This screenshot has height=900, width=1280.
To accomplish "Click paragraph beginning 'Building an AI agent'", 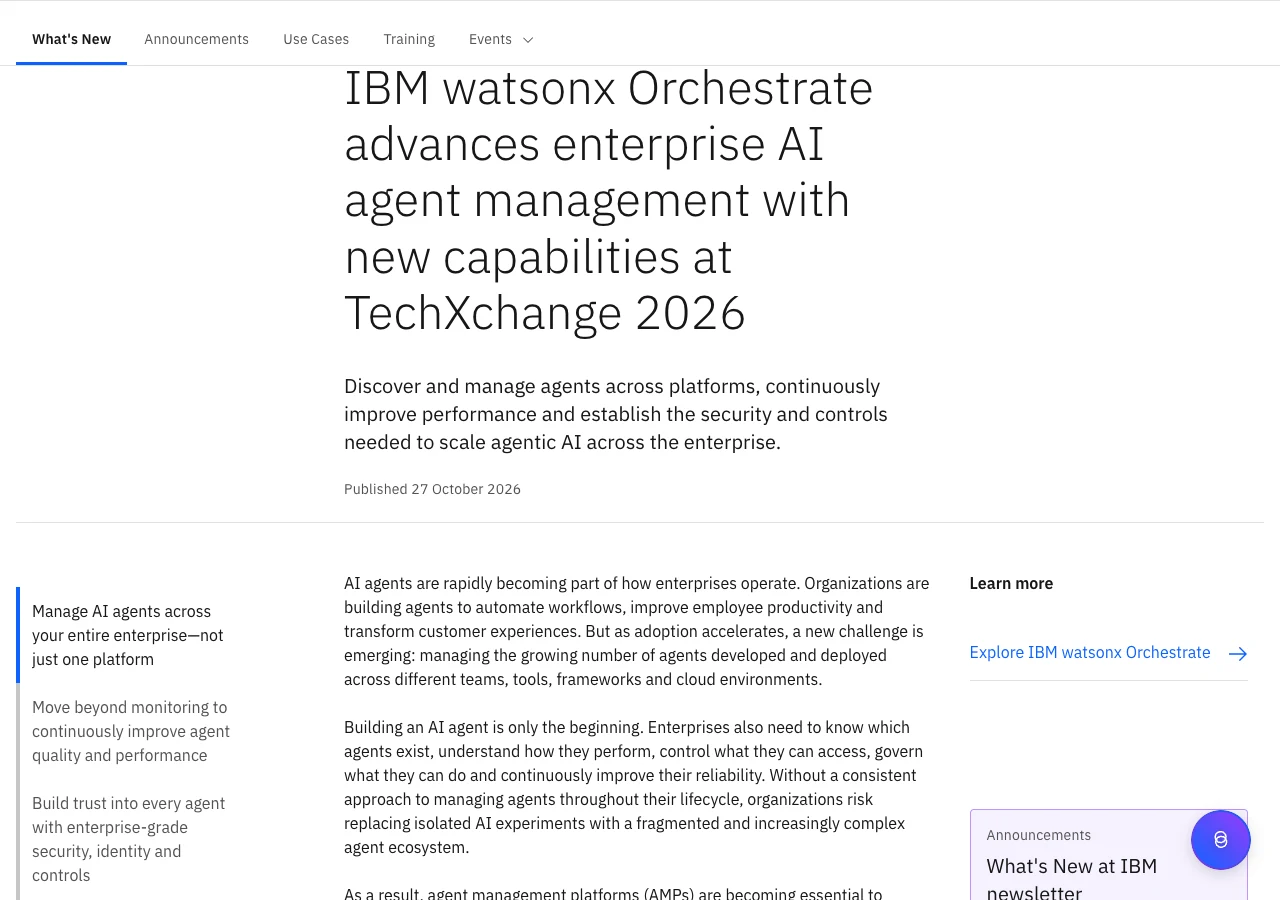I will click(x=634, y=787).
